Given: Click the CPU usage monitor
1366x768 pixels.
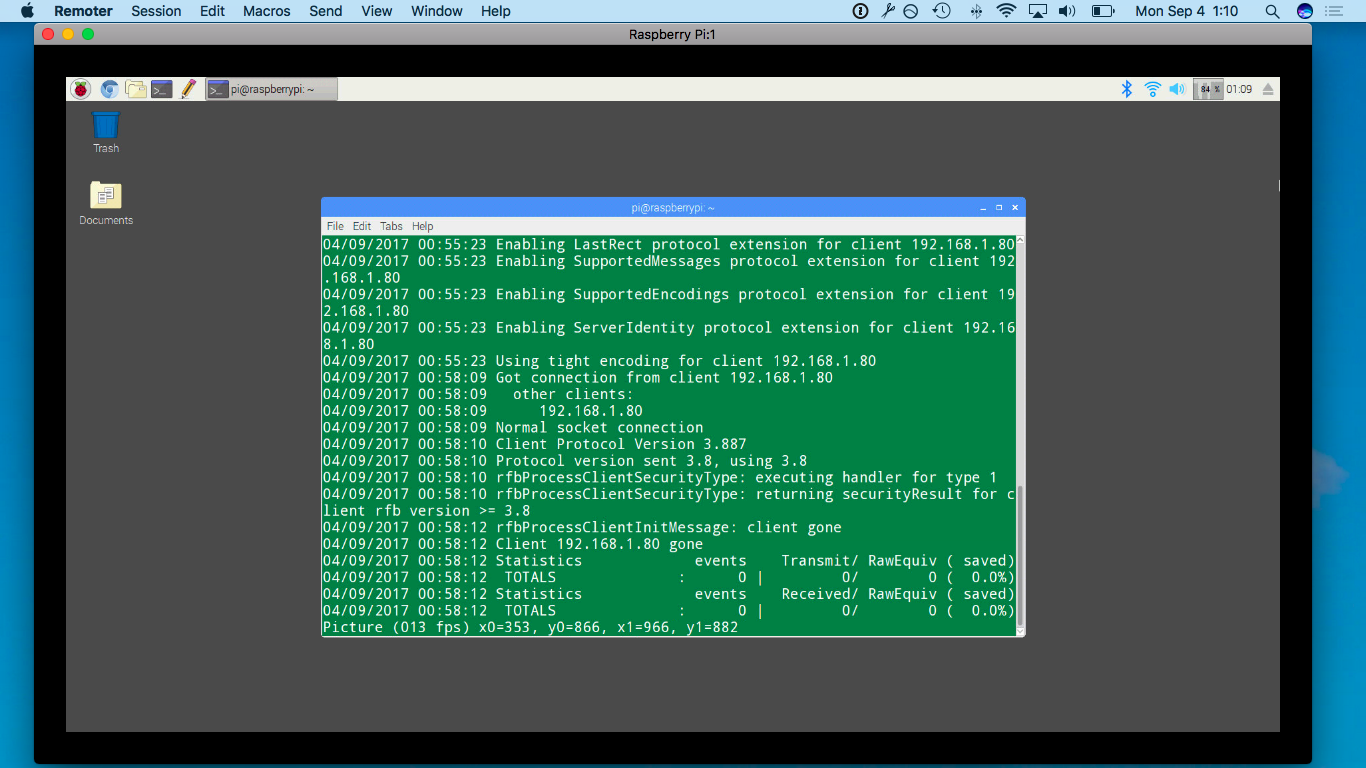Looking at the screenshot, I should click(1210, 89).
